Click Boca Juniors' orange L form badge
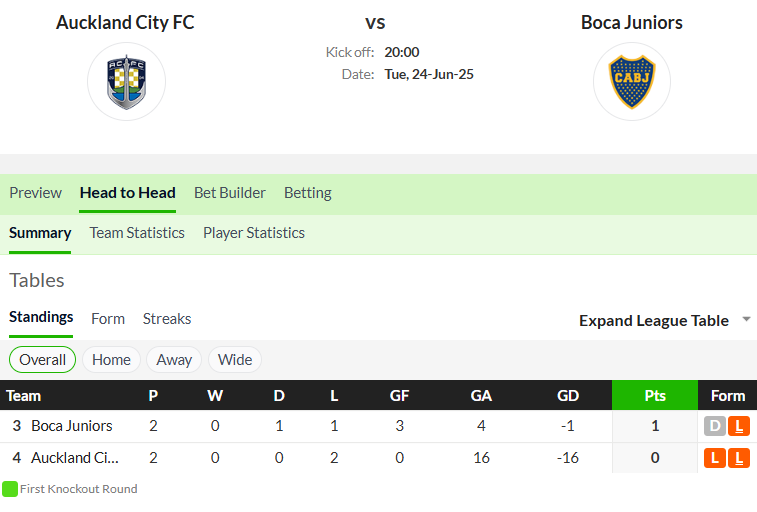 click(739, 426)
